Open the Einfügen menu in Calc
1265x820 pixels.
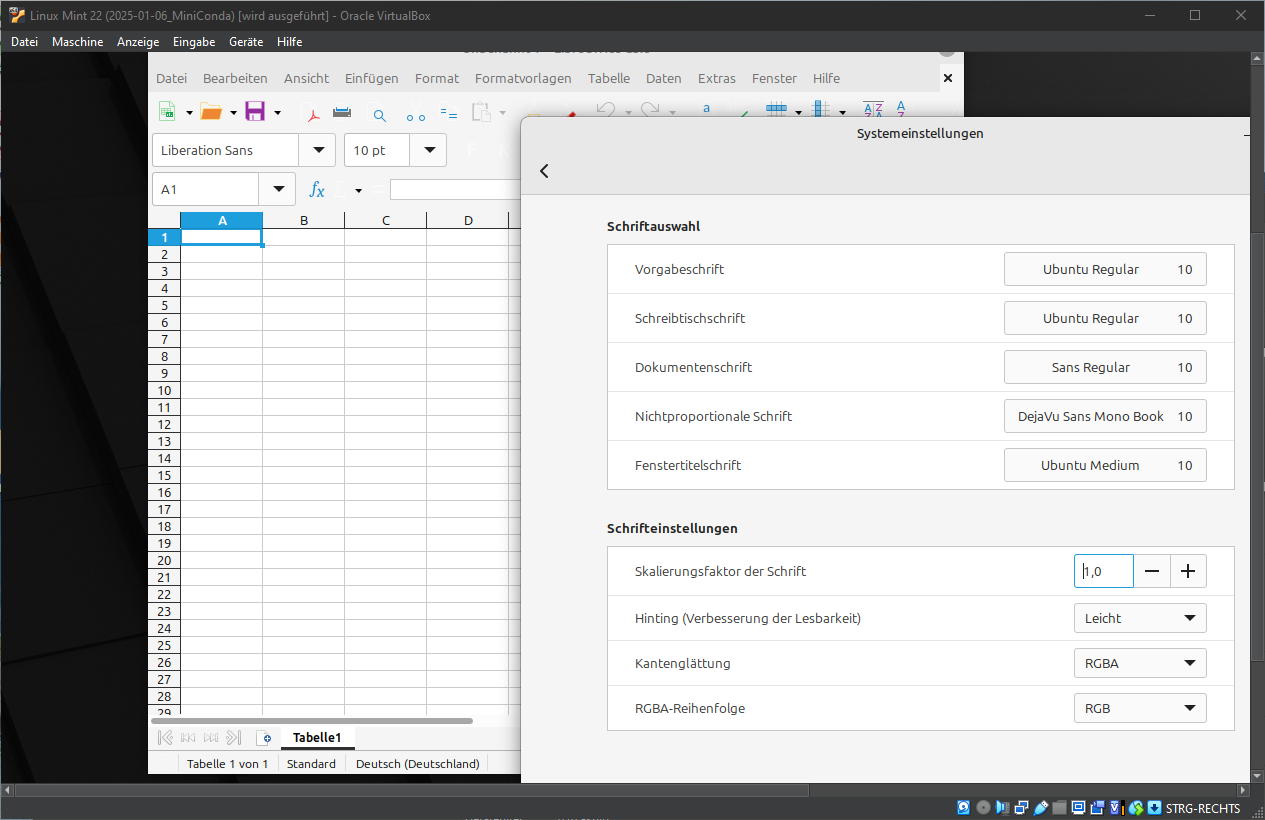point(371,78)
